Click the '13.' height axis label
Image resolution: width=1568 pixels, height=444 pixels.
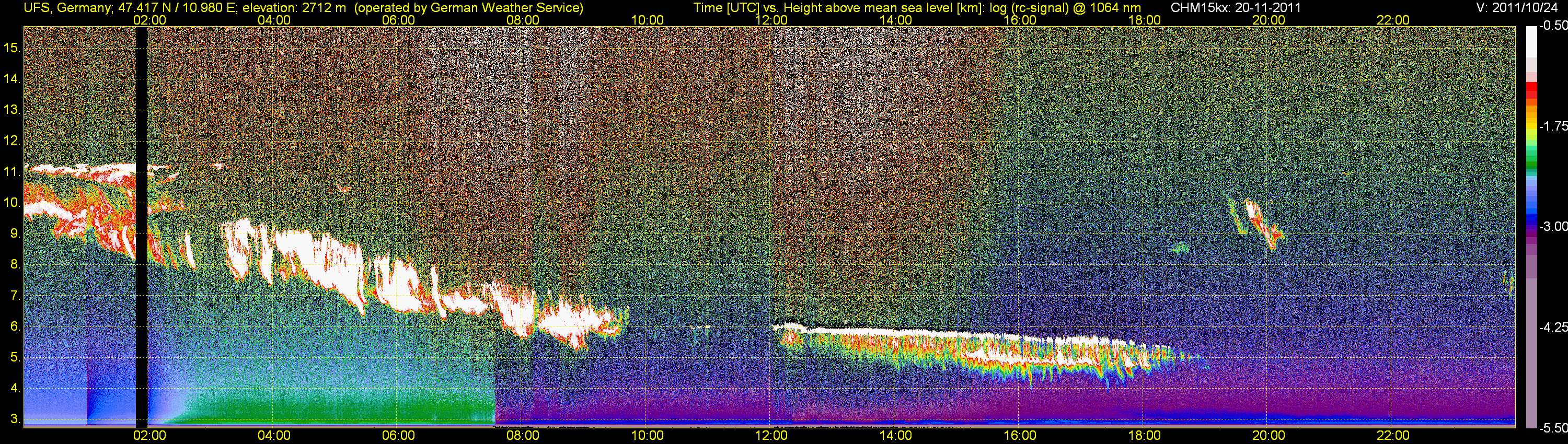11,110
